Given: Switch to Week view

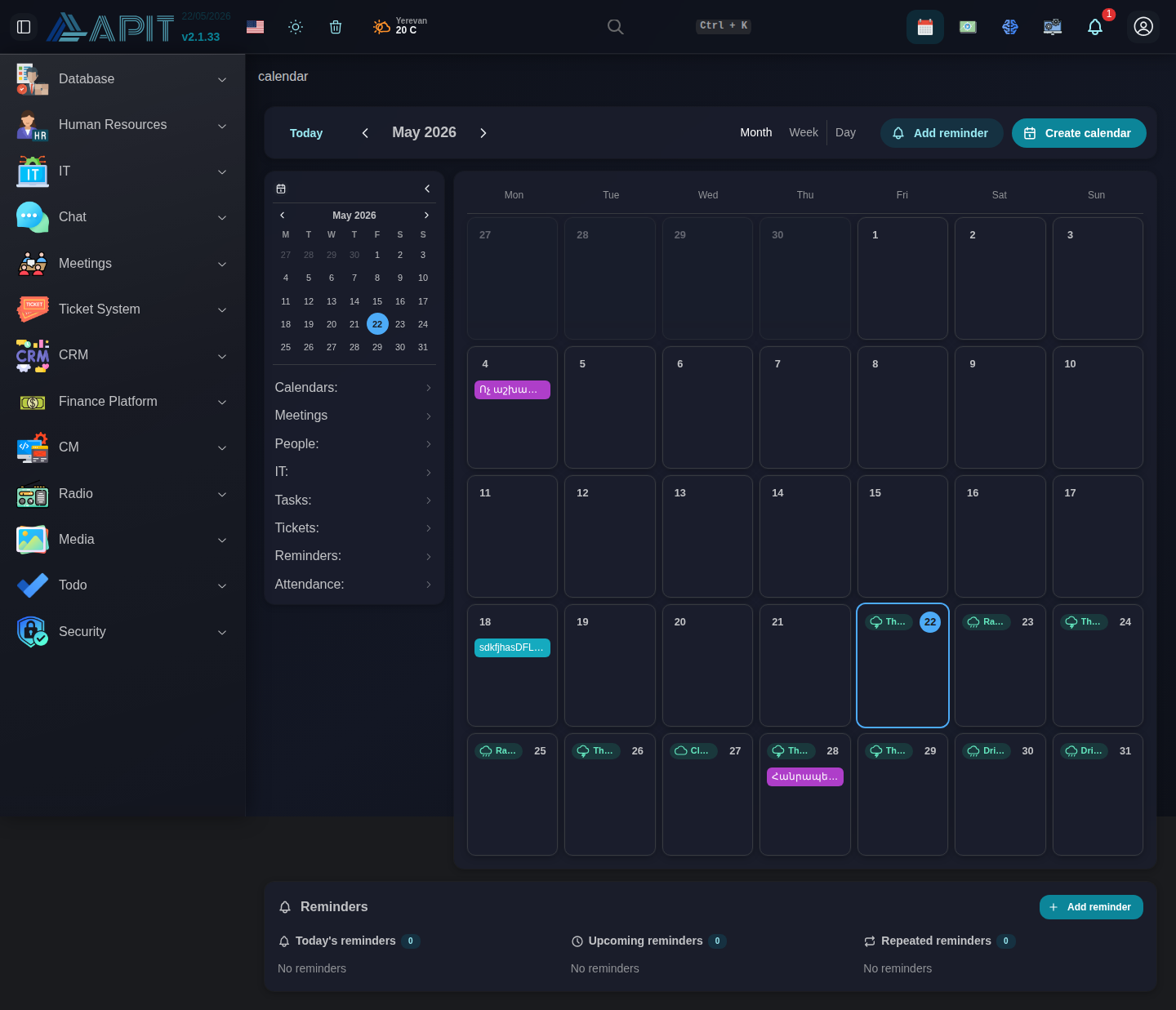Looking at the screenshot, I should click(x=804, y=132).
